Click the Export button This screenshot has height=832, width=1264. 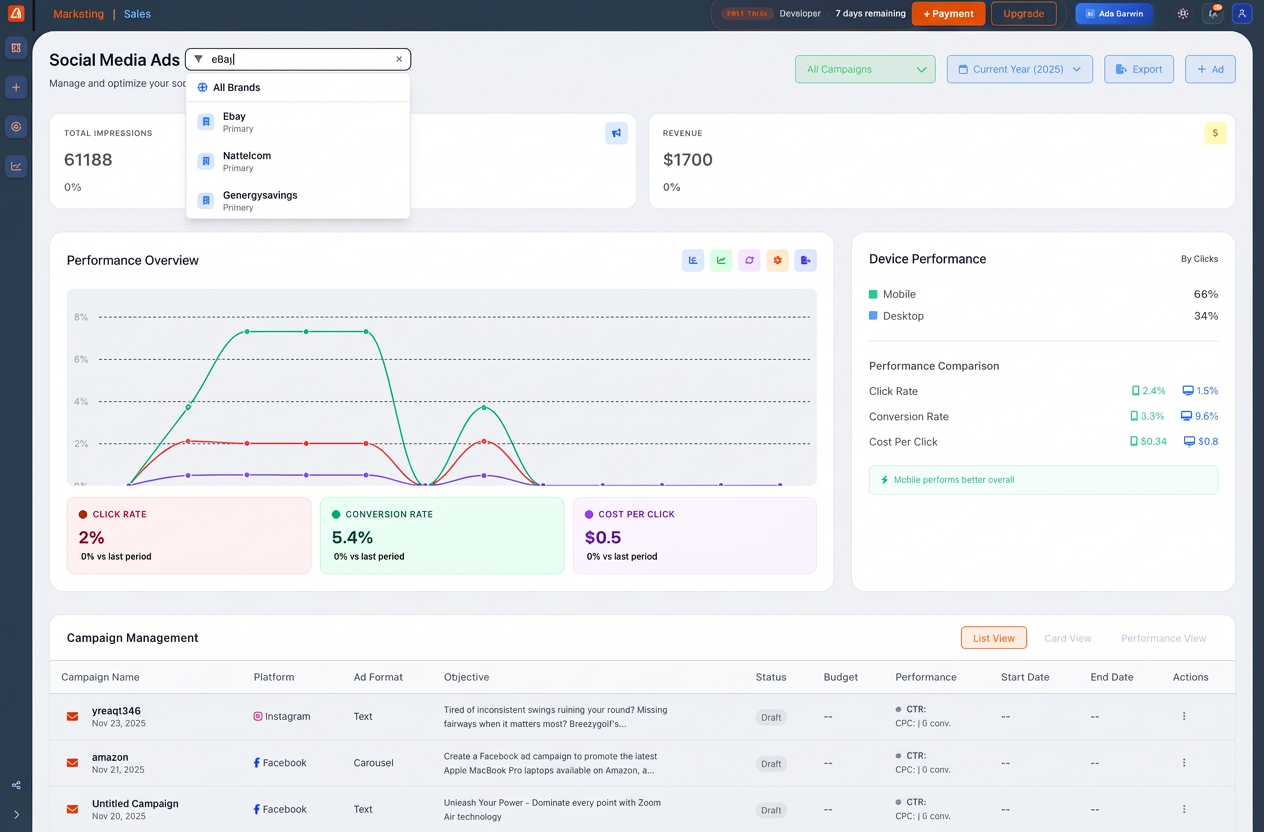(1139, 69)
